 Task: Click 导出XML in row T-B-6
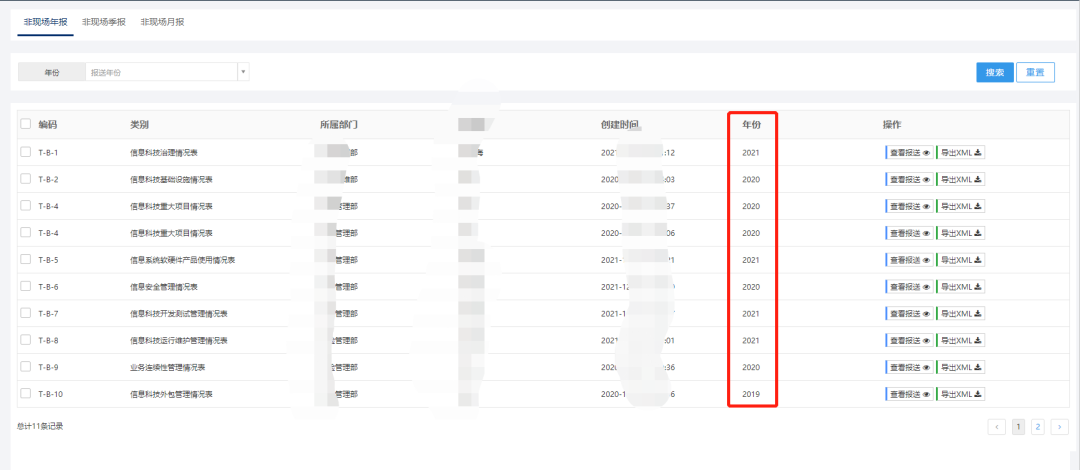tap(961, 287)
